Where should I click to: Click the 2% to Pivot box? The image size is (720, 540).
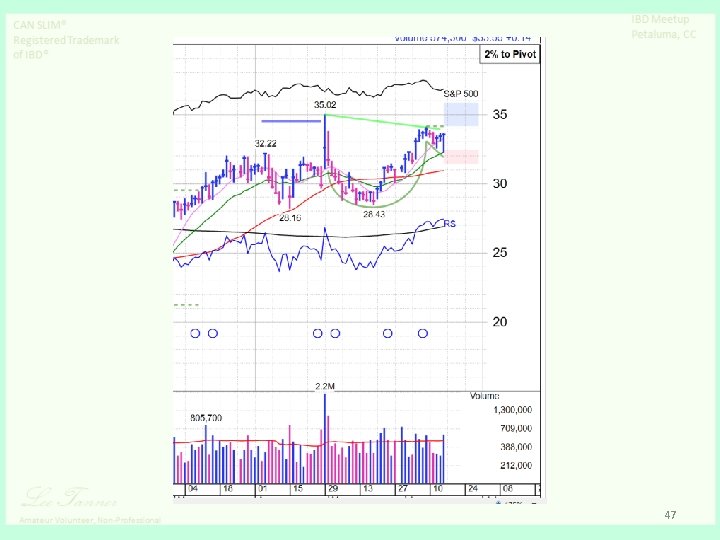coord(510,54)
